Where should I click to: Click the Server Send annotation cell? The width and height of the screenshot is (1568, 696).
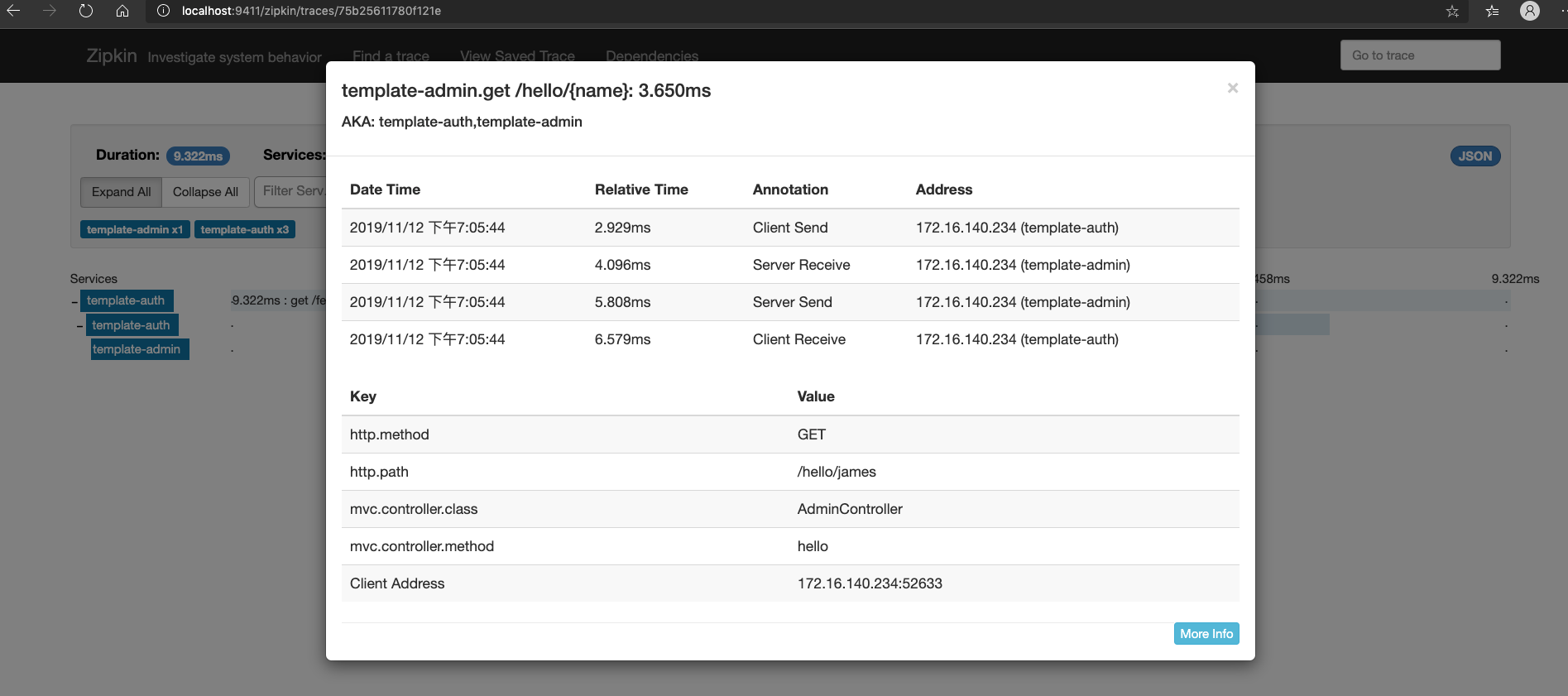pos(793,302)
